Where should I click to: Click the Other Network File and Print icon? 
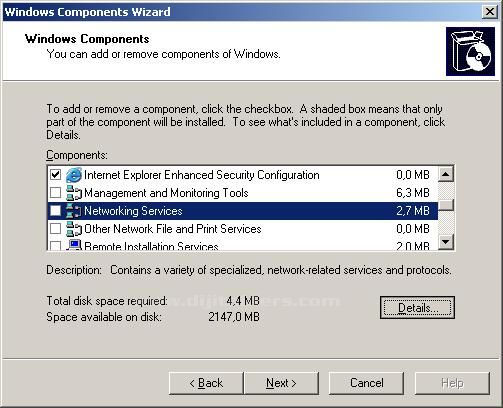click(73, 229)
